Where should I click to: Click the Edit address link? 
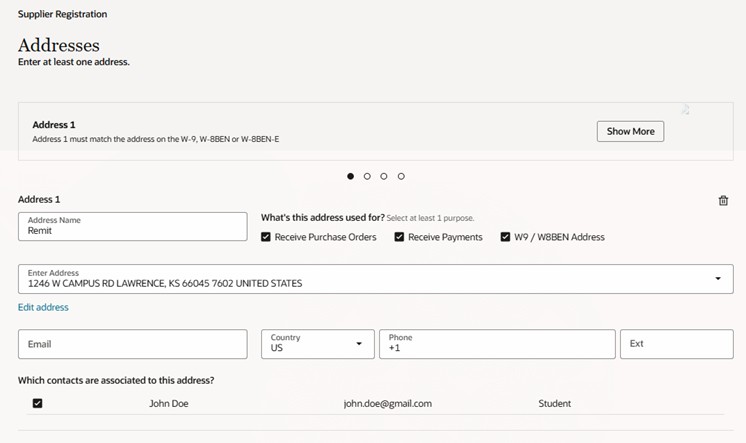pyautogui.click(x=43, y=307)
